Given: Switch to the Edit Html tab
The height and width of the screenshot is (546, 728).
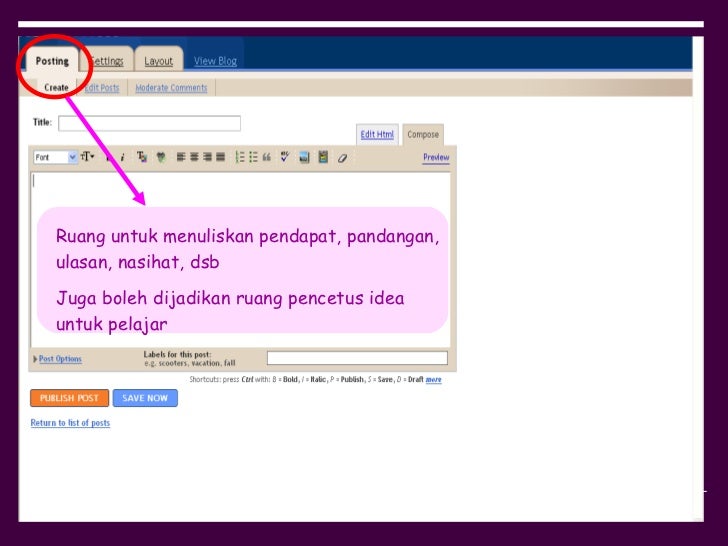Looking at the screenshot, I should (377, 135).
